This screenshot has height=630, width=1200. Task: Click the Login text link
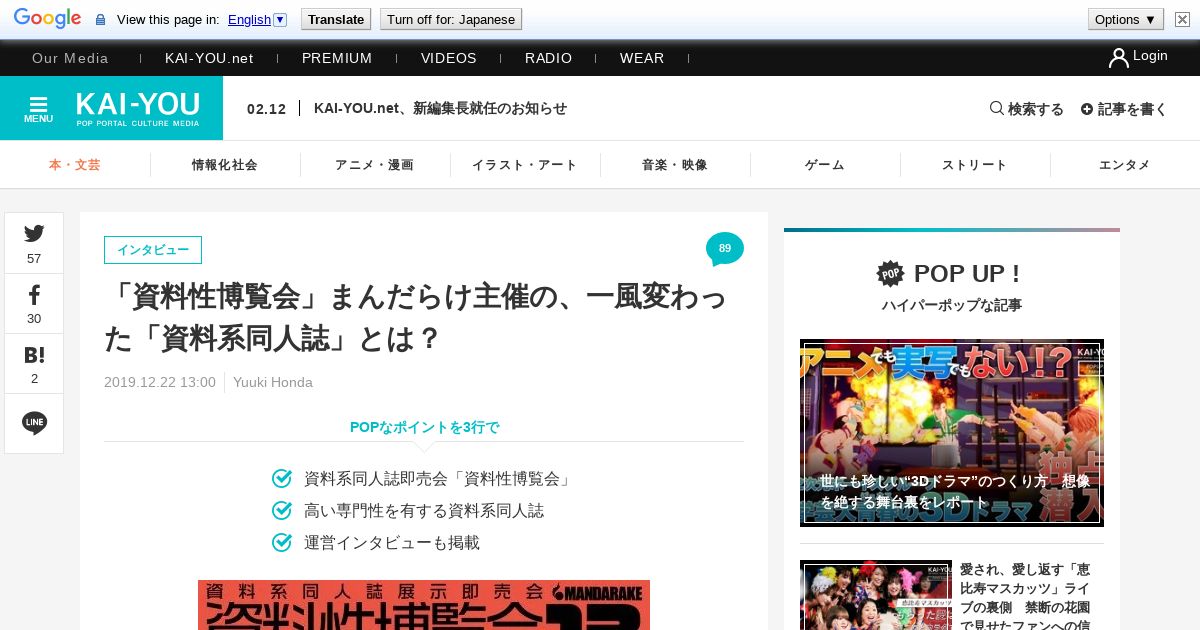1150,56
